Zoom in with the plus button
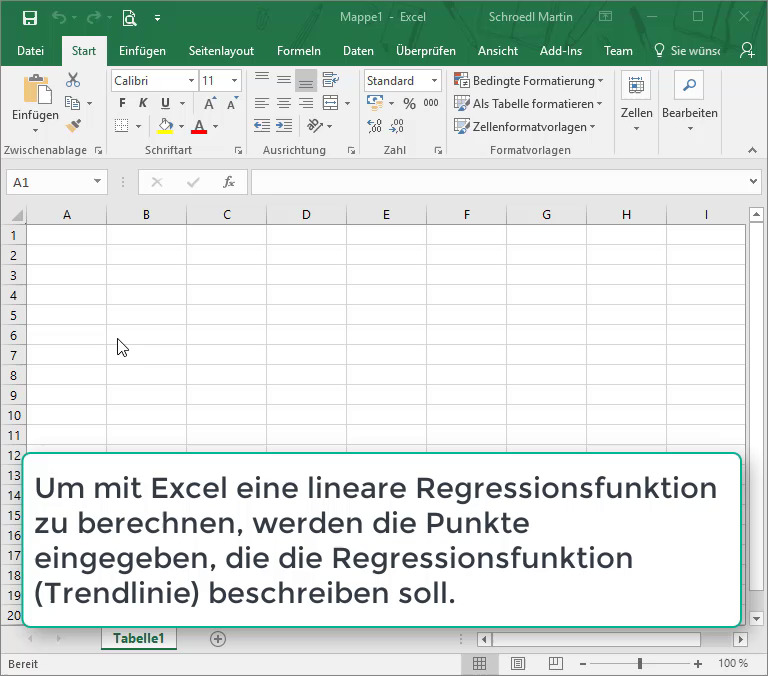The image size is (768, 676). pyautogui.click(x=698, y=664)
